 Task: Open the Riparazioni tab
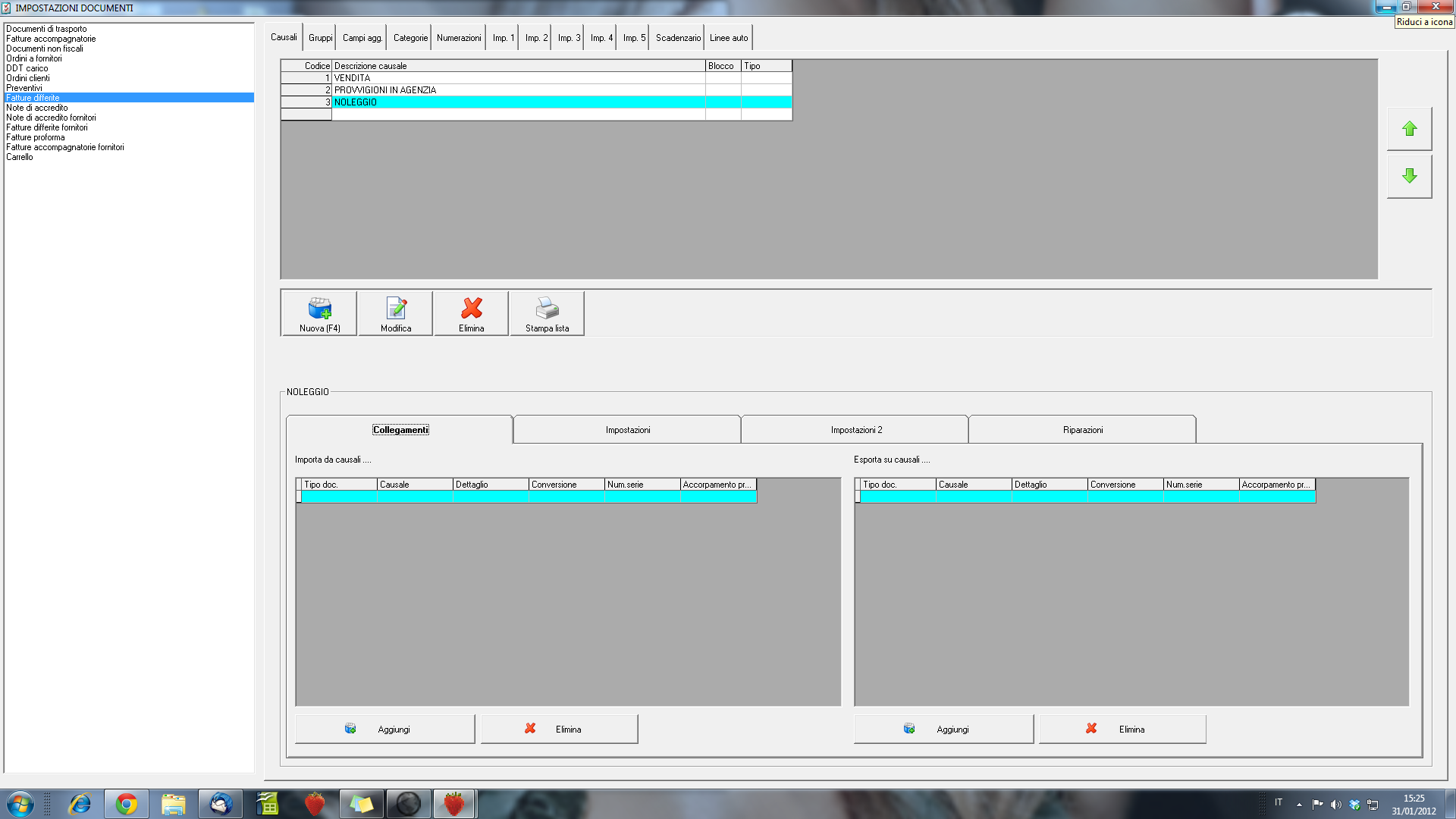point(1082,430)
